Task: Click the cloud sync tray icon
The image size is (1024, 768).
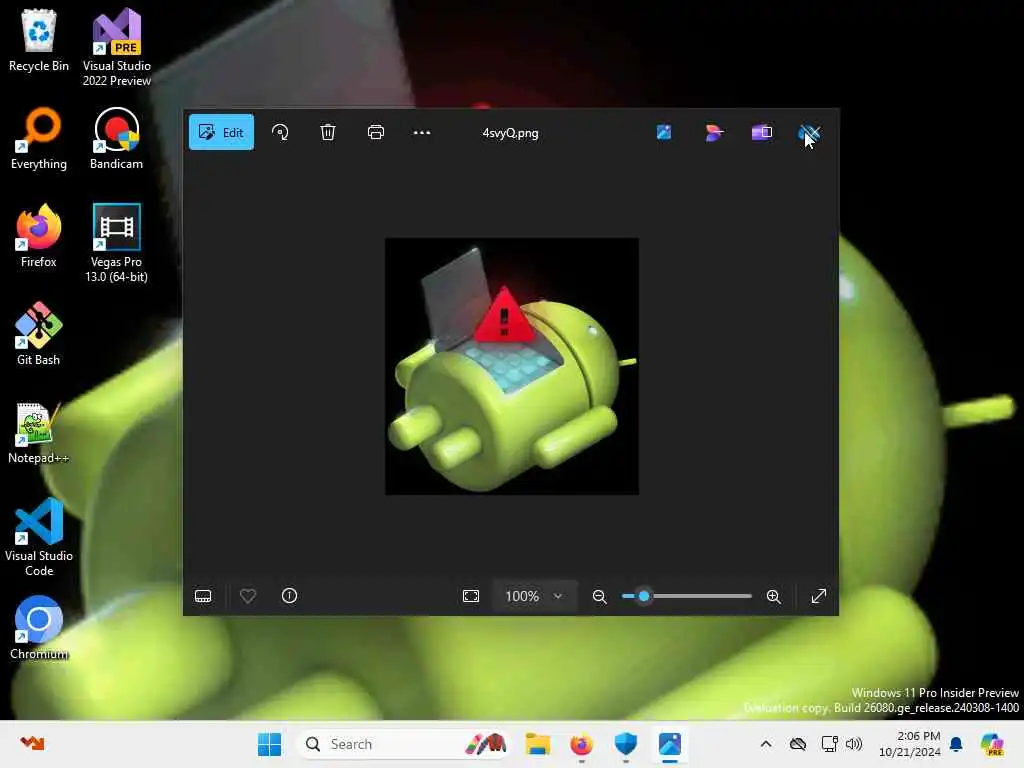Action: tap(797, 744)
